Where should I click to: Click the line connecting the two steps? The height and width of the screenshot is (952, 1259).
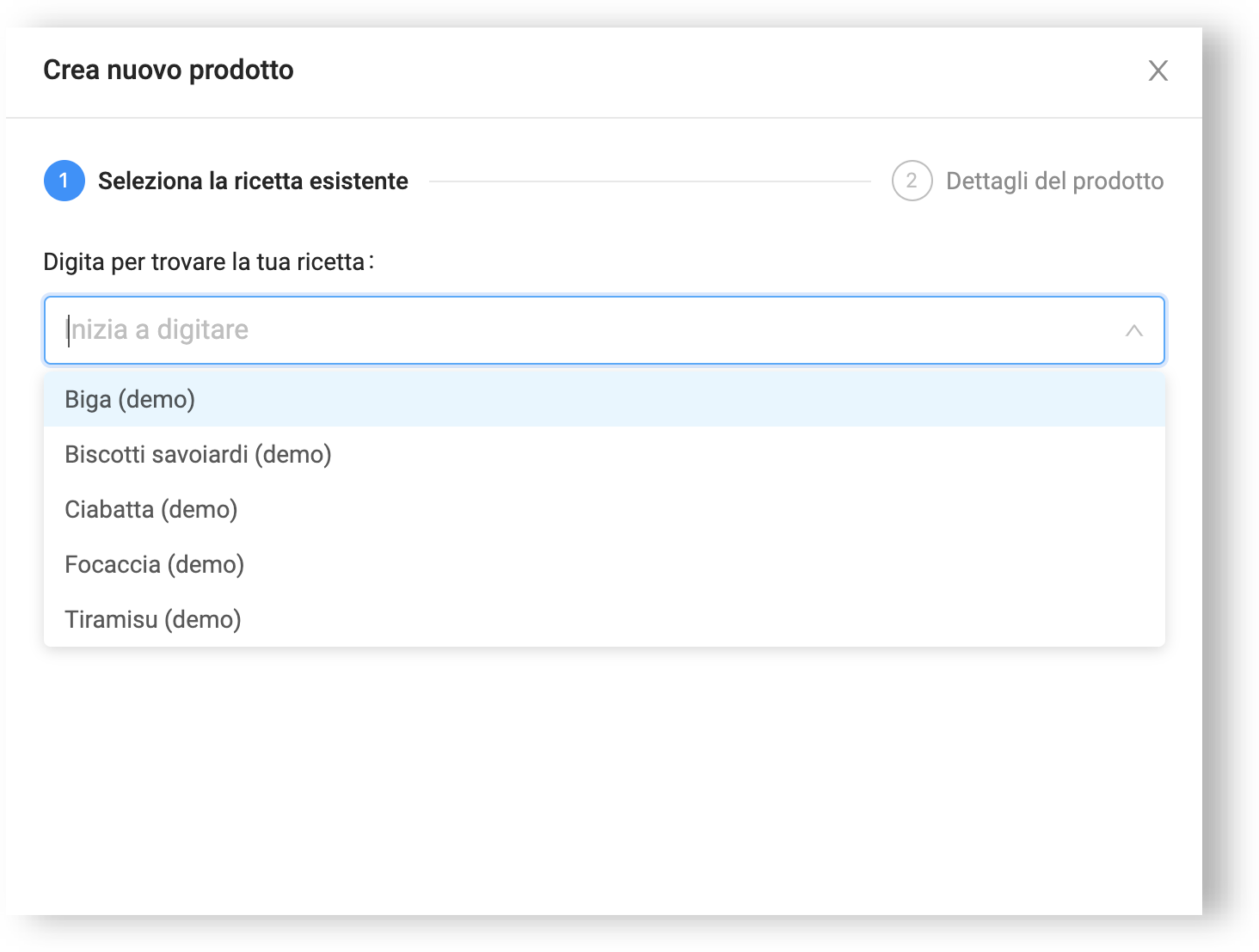pos(649,181)
